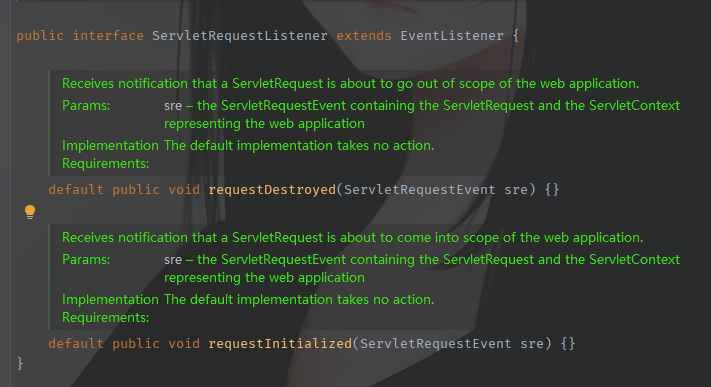Click the sre parameter of requestDestroyed
The width and height of the screenshot is (711, 387).
(x=516, y=189)
